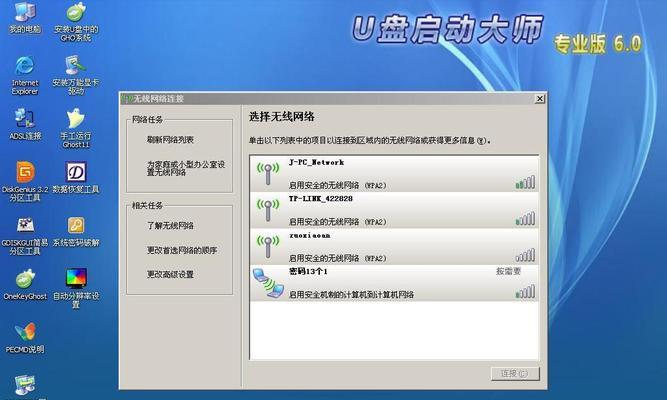Click the computer-to-computer icon of 密码13个1
Image resolution: width=667 pixels, height=400 pixels.
click(268, 283)
